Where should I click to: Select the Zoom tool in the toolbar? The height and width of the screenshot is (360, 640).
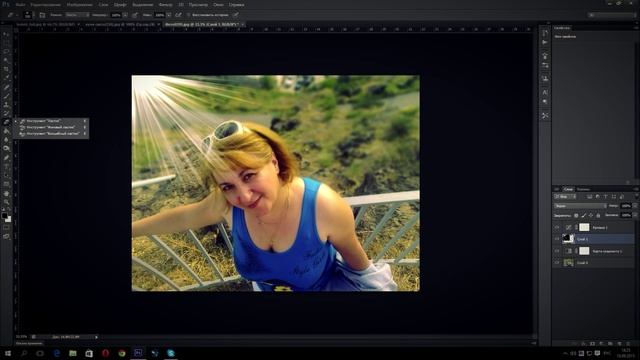[6, 202]
